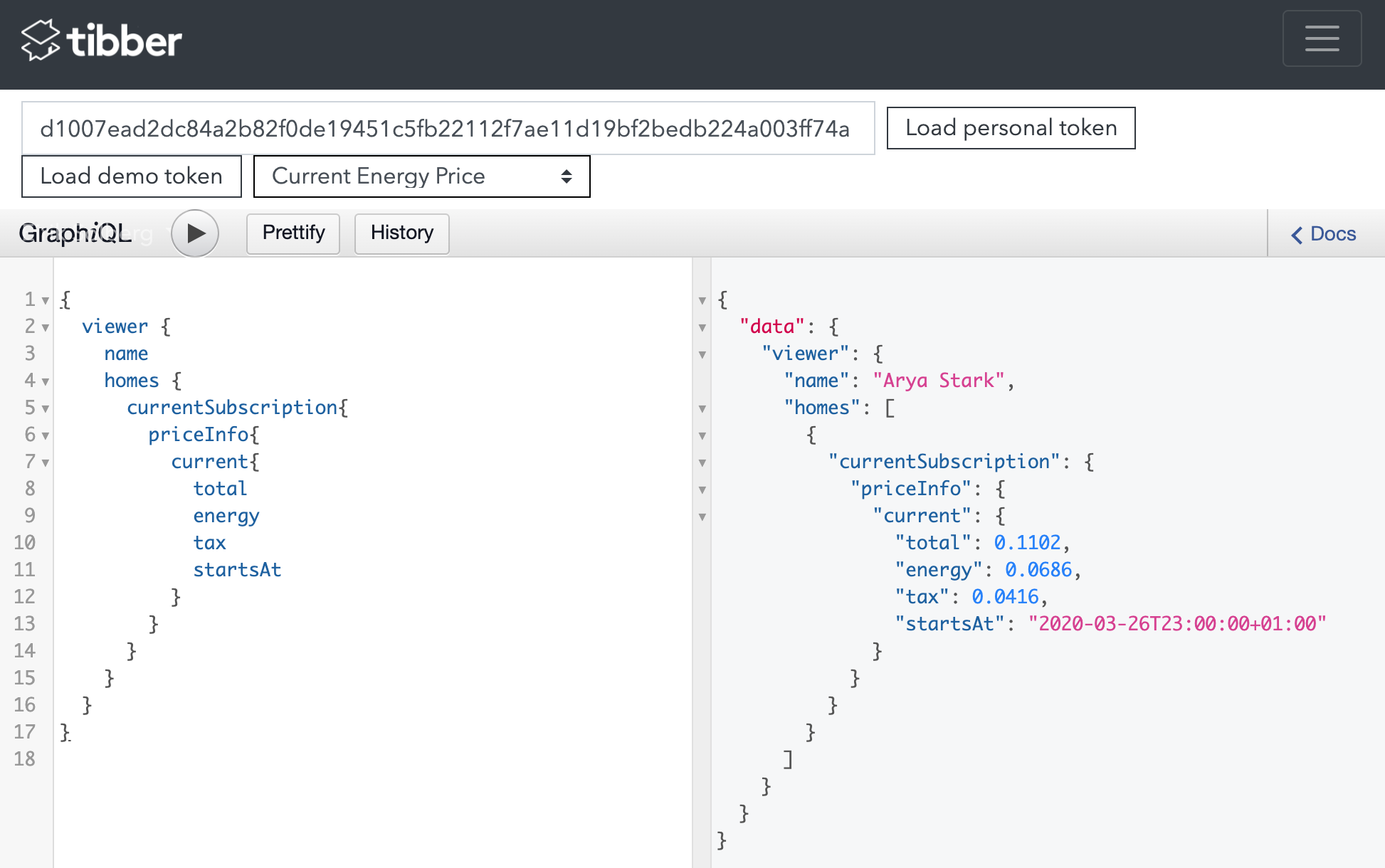The image size is (1385, 868).
Task: Click the 'energy' field in query editor
Action: pyautogui.click(x=226, y=516)
